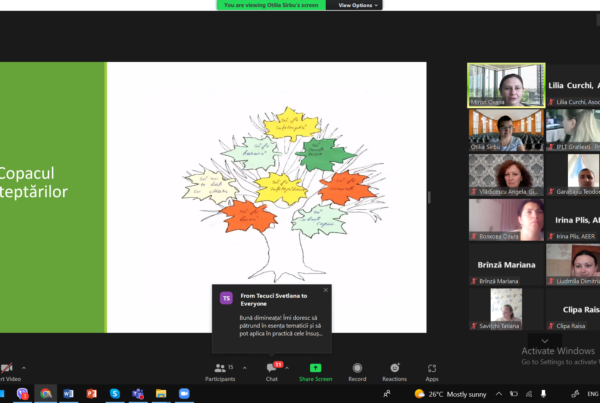Screen dimensions: 600x403
Task: Click the TS sender avatar in notification
Action: (226, 297)
